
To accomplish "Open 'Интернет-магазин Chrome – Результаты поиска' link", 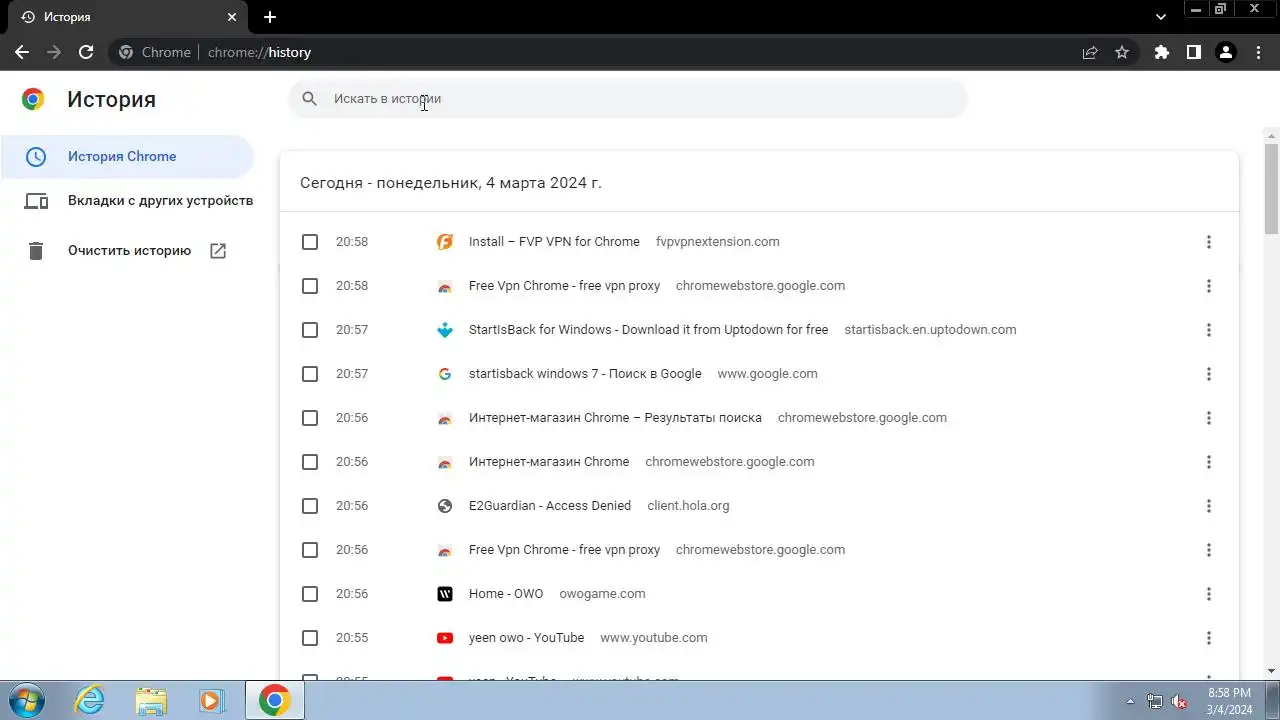I will click(x=615, y=418).
